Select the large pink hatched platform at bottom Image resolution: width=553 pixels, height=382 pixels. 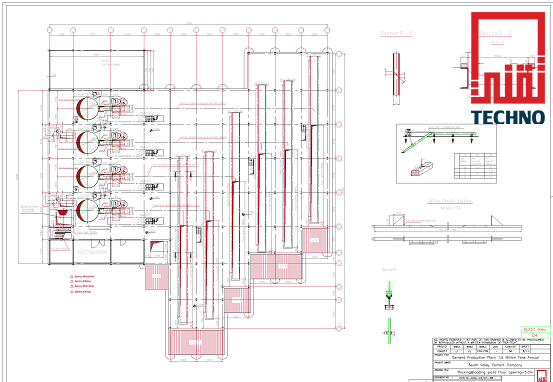click(196, 342)
